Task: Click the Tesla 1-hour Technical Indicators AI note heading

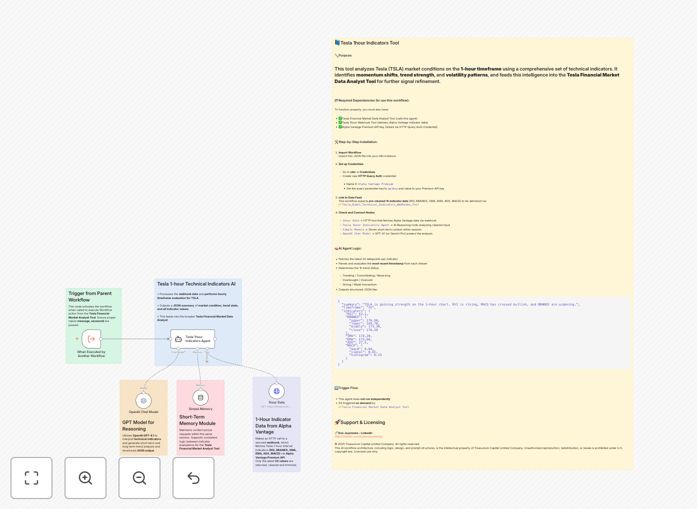Action: point(196,284)
